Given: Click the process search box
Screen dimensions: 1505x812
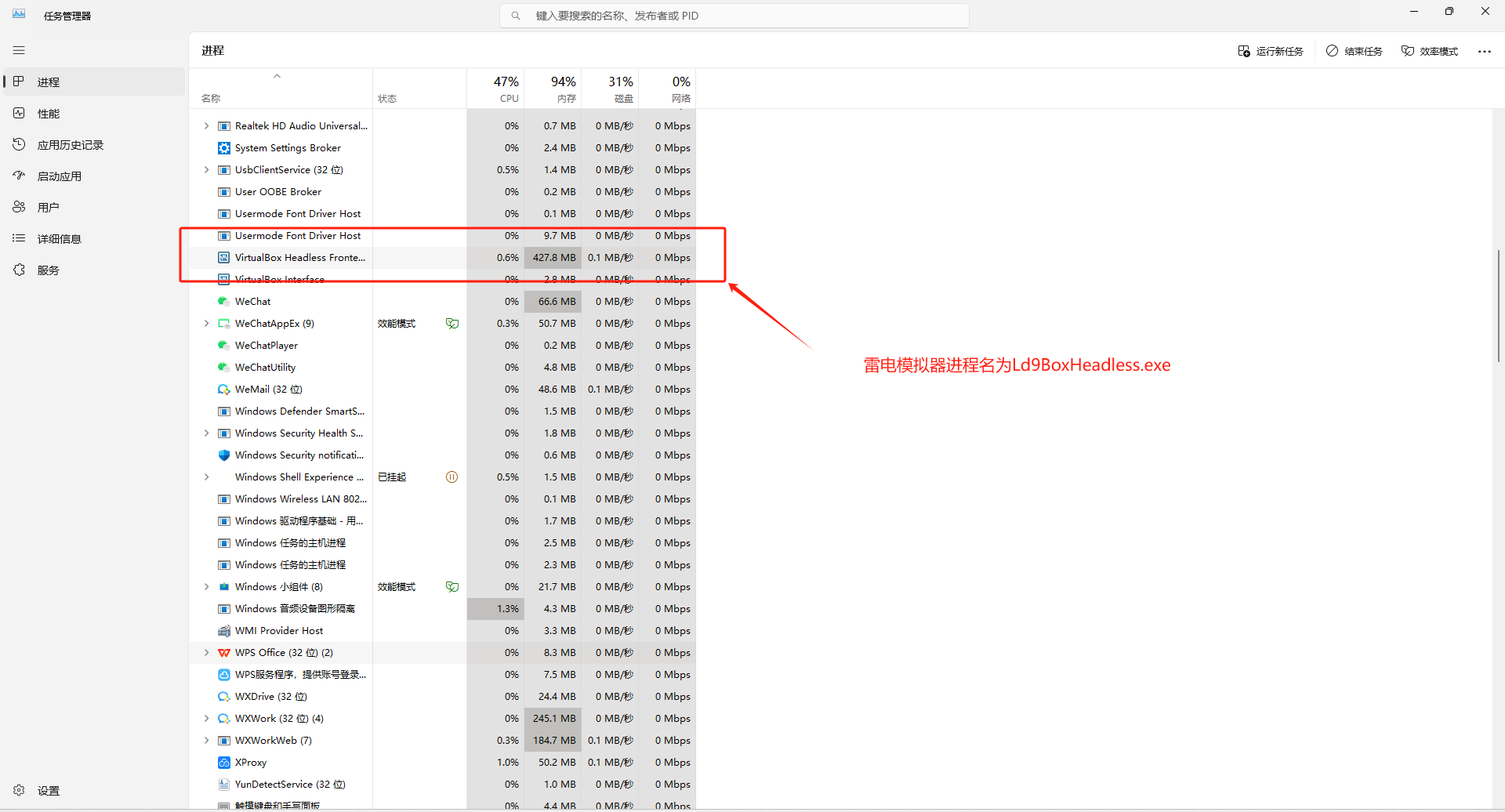Looking at the screenshot, I should (x=734, y=16).
